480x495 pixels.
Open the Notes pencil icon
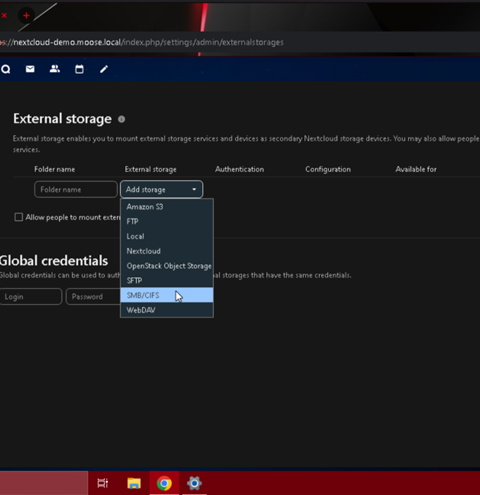coord(104,69)
